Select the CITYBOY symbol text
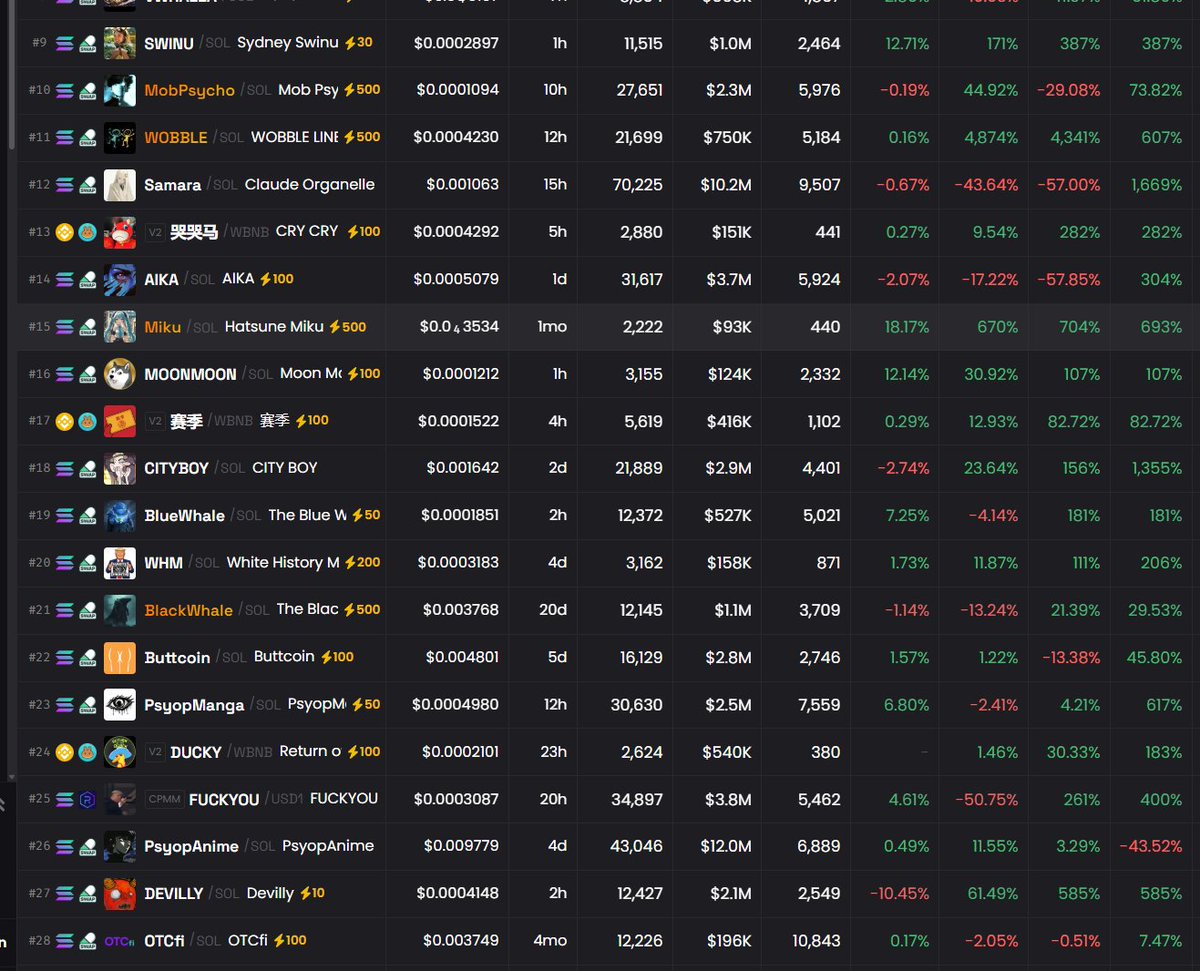 tap(176, 468)
